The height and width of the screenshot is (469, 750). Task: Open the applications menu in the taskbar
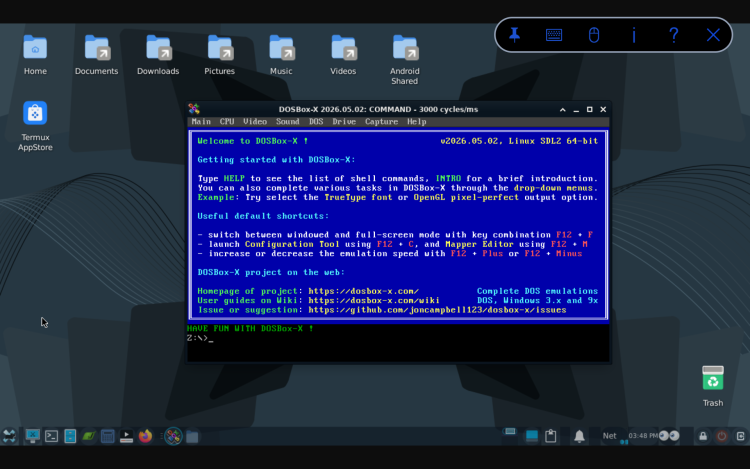pos(9,436)
